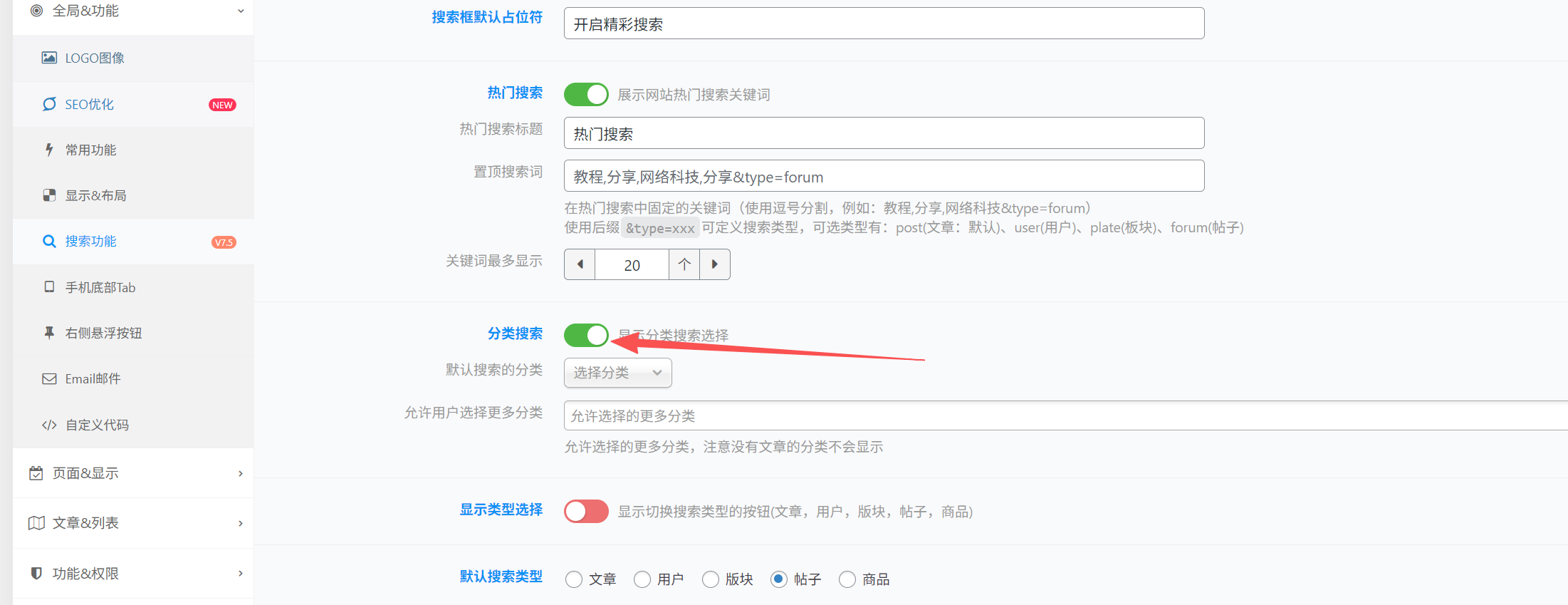
Task: Click the 搜索功能 magnifier icon
Action: [x=49, y=242]
